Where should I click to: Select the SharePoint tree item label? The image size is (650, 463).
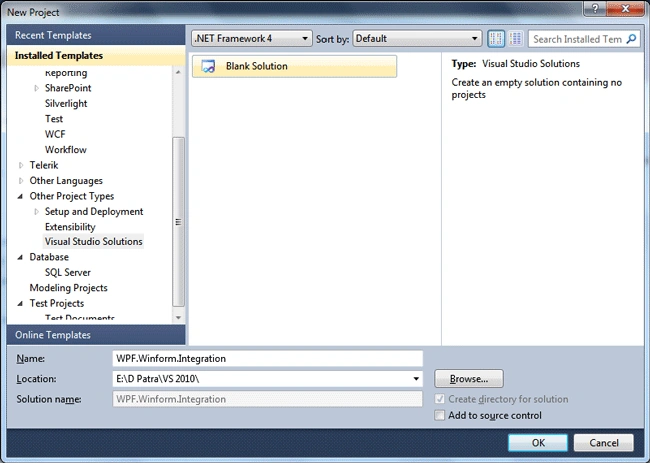68,88
